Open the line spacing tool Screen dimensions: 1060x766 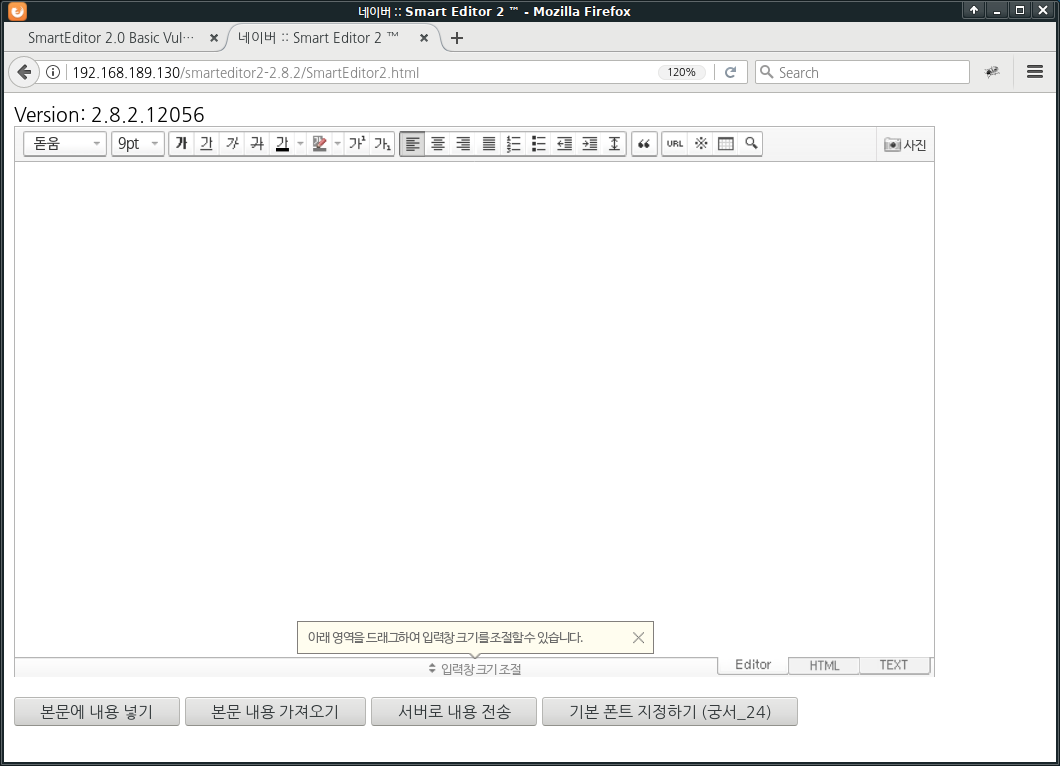point(614,143)
